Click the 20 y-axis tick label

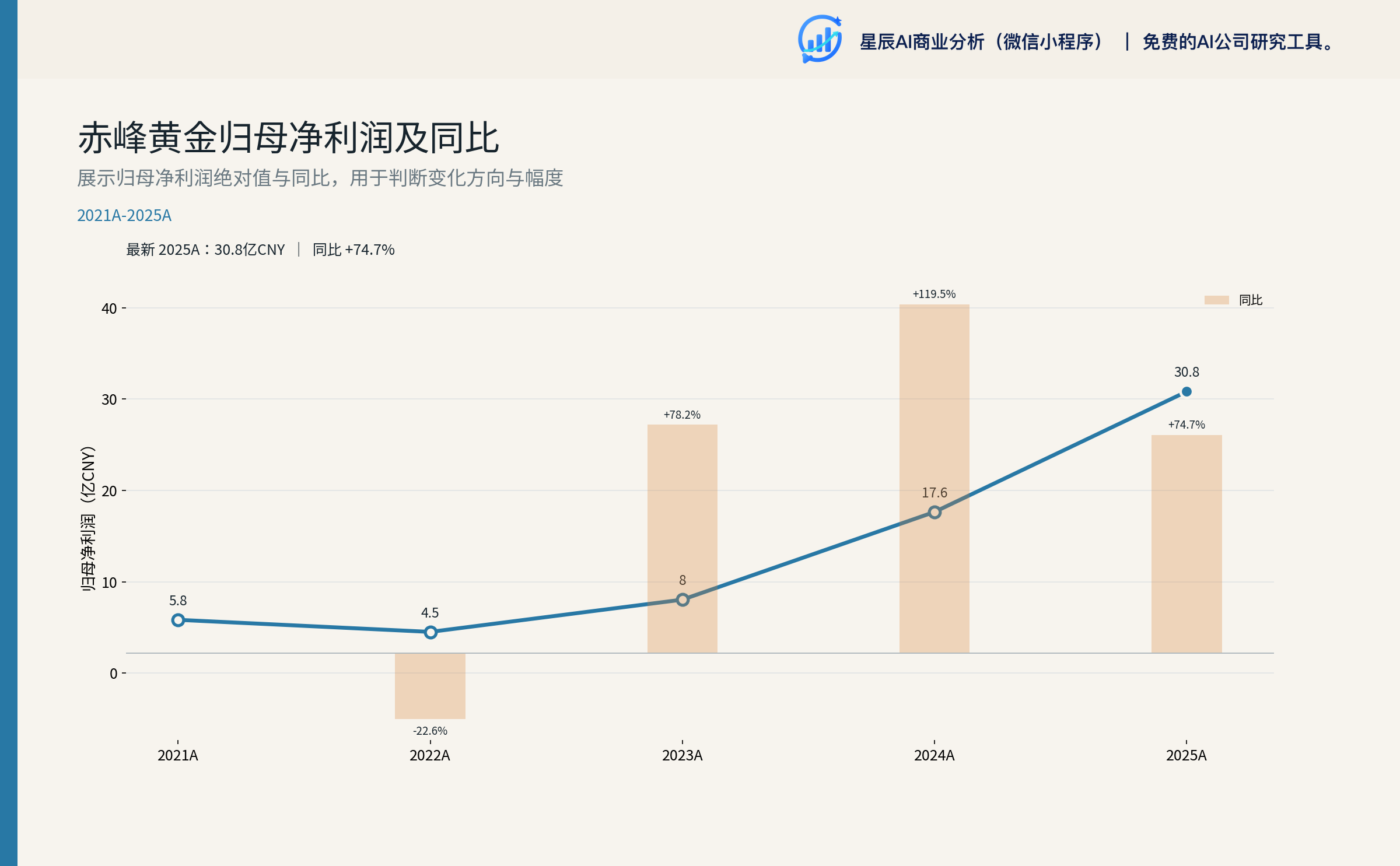[x=109, y=491]
